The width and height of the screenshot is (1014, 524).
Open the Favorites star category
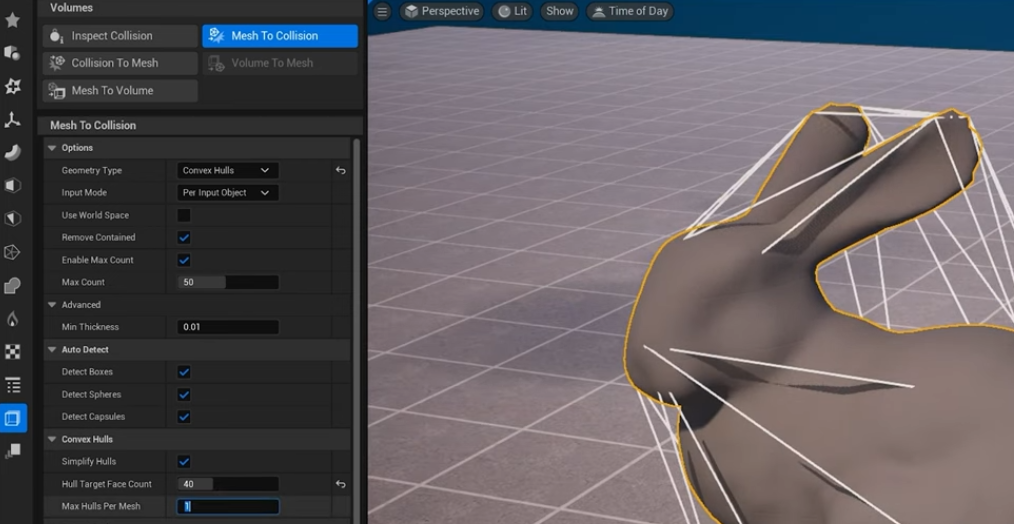click(x=12, y=20)
